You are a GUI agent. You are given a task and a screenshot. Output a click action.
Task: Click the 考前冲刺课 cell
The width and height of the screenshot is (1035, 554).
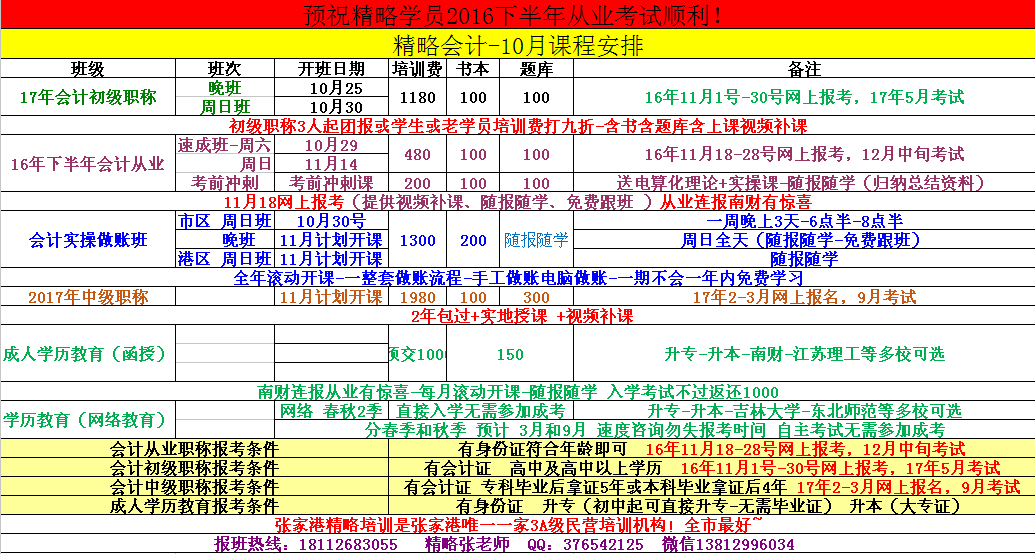click(331, 183)
